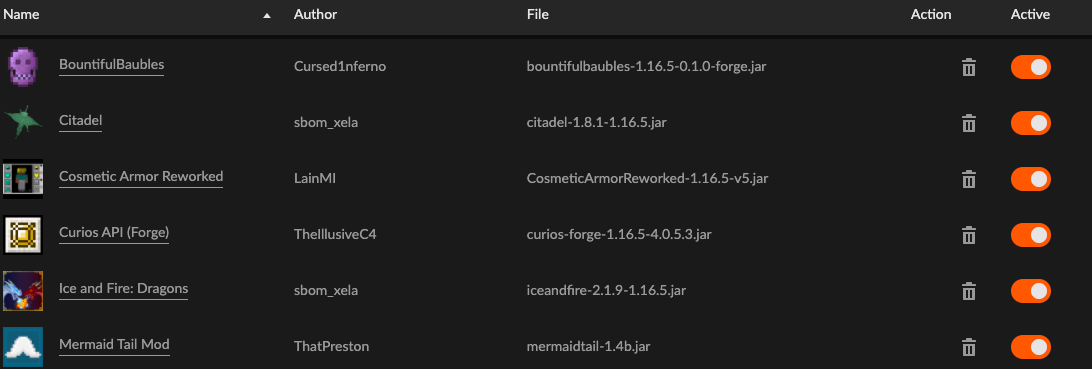Toggle off the Citadel mod
The width and height of the screenshot is (1092, 369).
[1031, 123]
